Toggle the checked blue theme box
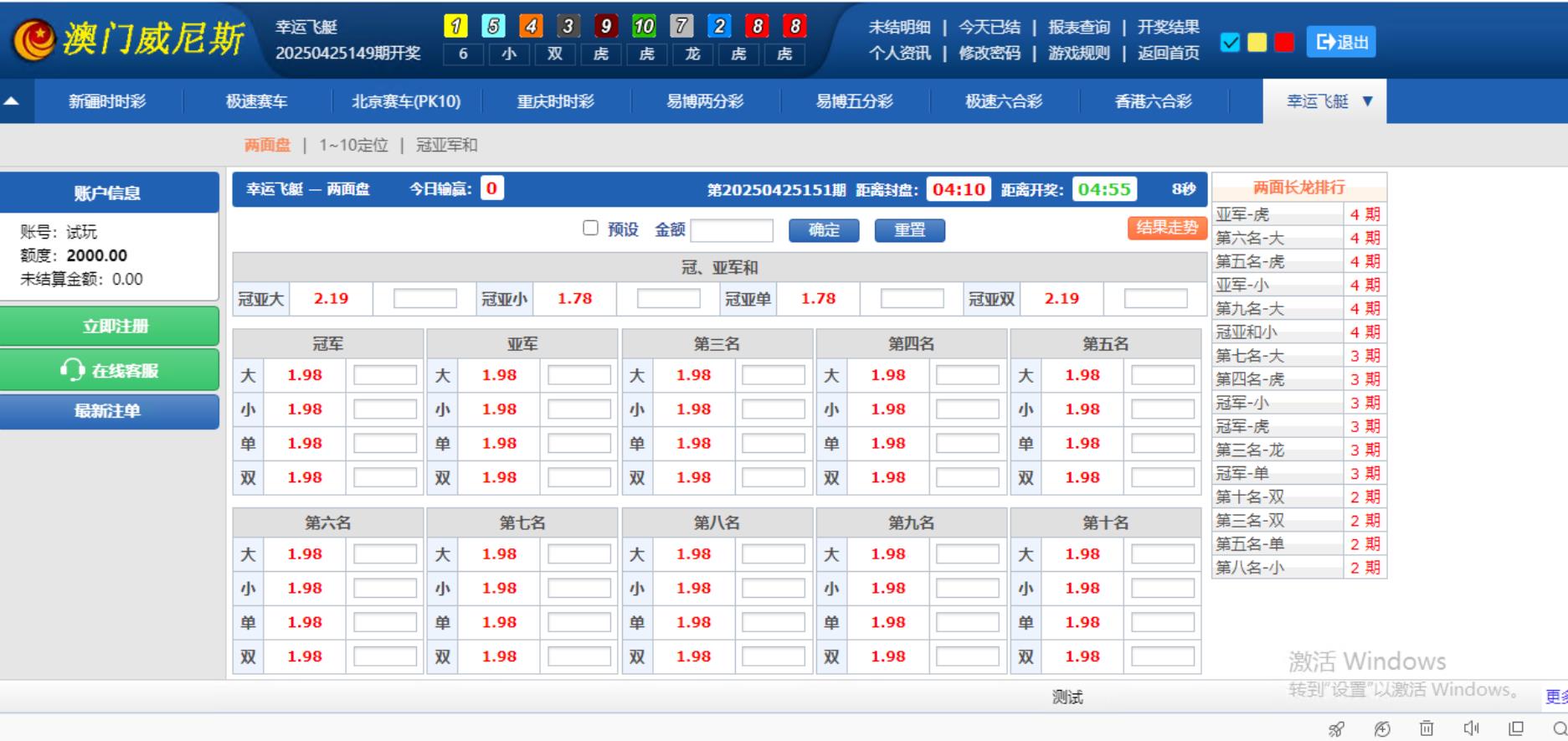1568x741 pixels. [1230, 43]
